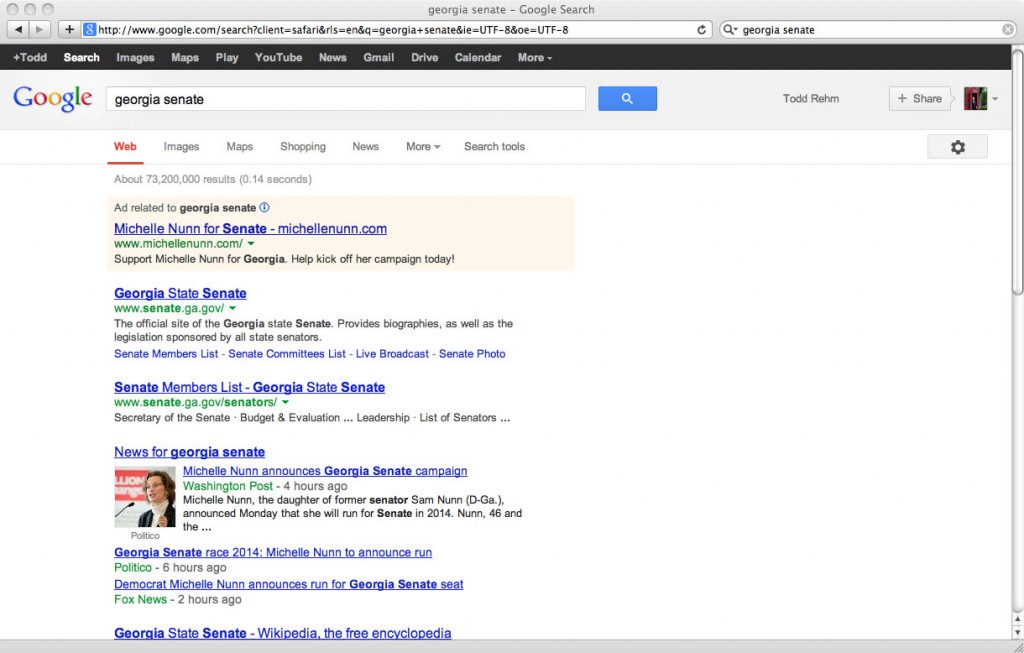
Task: Switch to the News results tab
Action: click(x=366, y=146)
